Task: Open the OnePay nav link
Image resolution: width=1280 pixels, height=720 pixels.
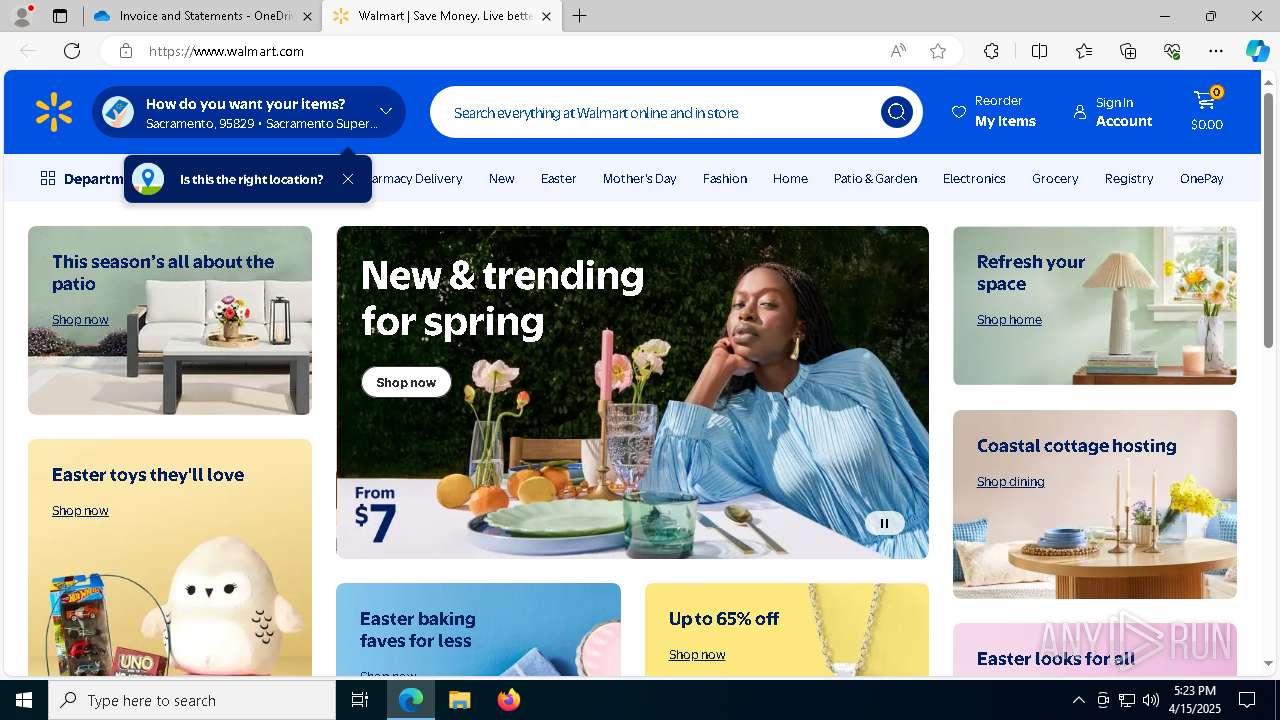Action: coord(1202,178)
